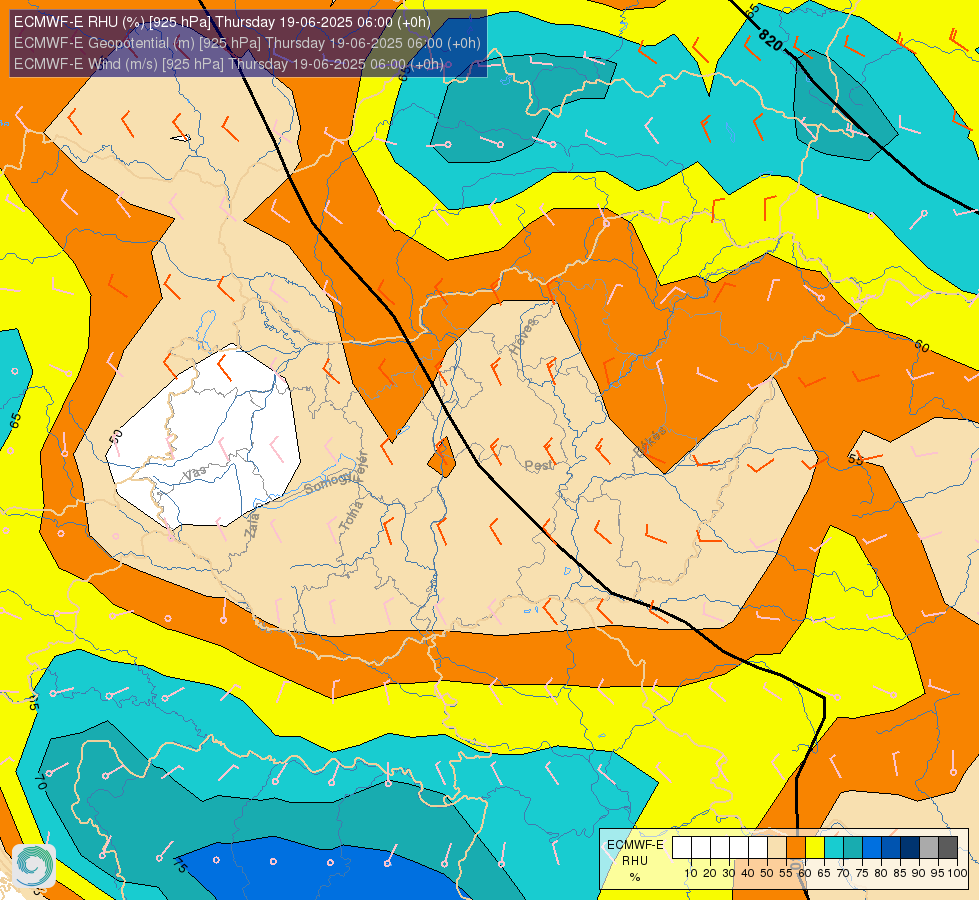Click the 'Békés' county label on map
The width and height of the screenshot is (979, 900).
tap(649, 442)
